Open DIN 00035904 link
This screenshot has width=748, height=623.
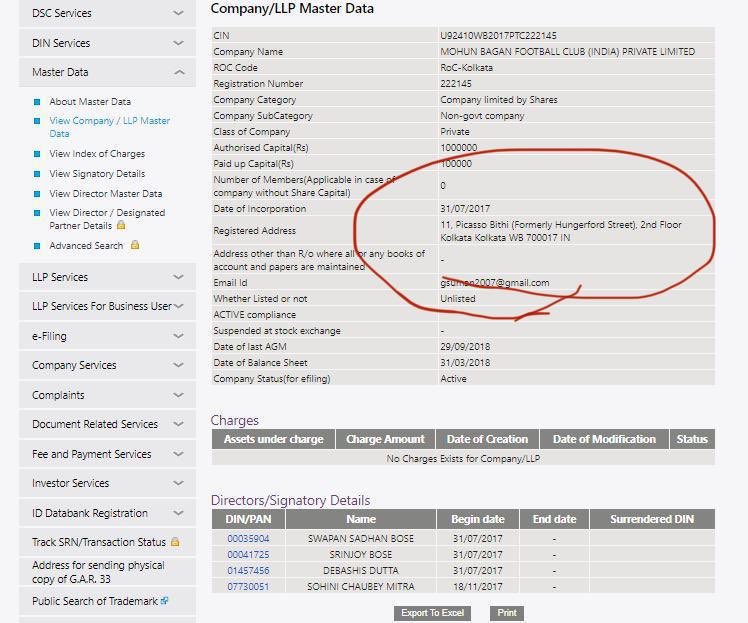pos(248,539)
